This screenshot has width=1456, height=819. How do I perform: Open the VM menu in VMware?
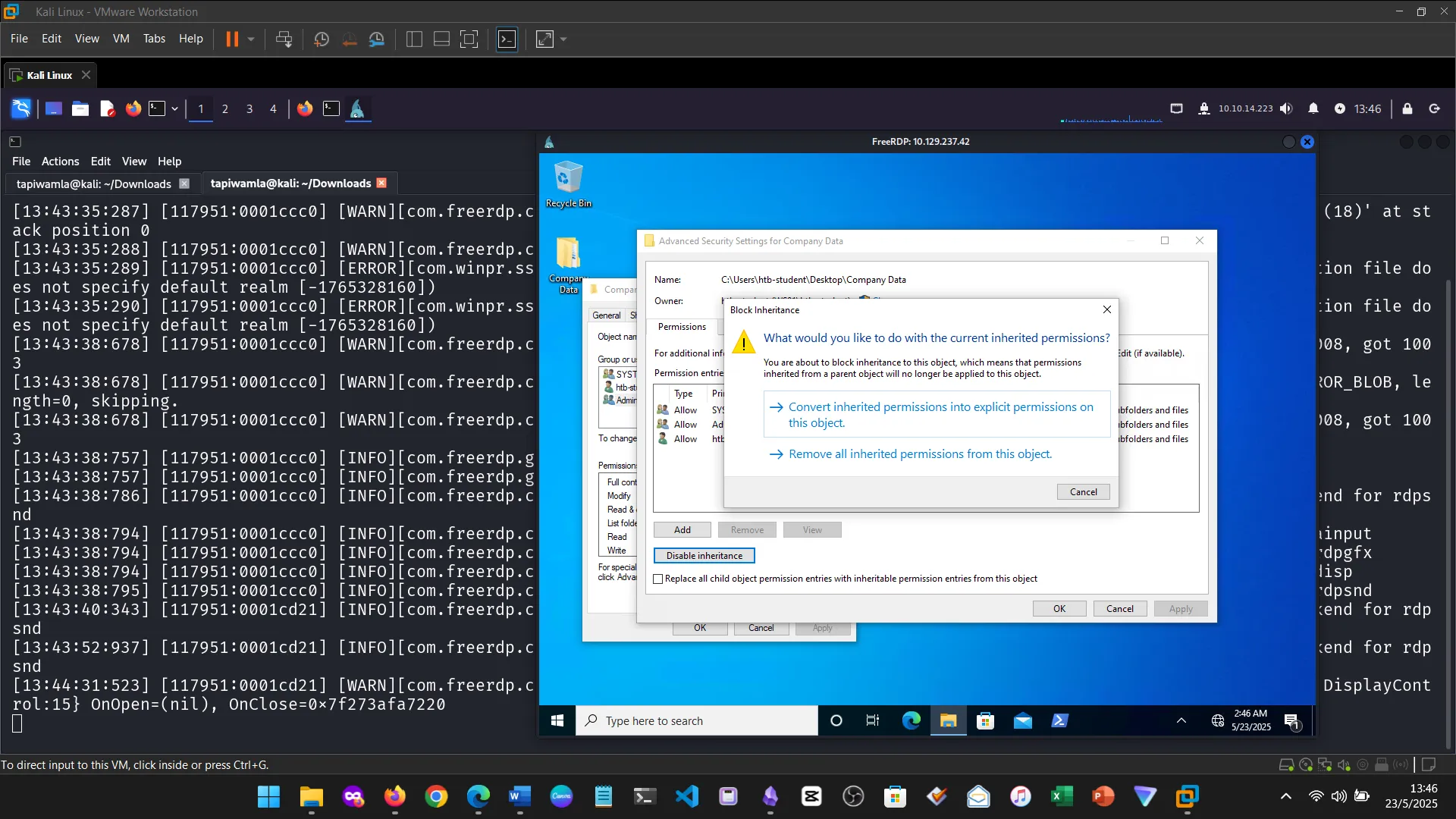121,39
